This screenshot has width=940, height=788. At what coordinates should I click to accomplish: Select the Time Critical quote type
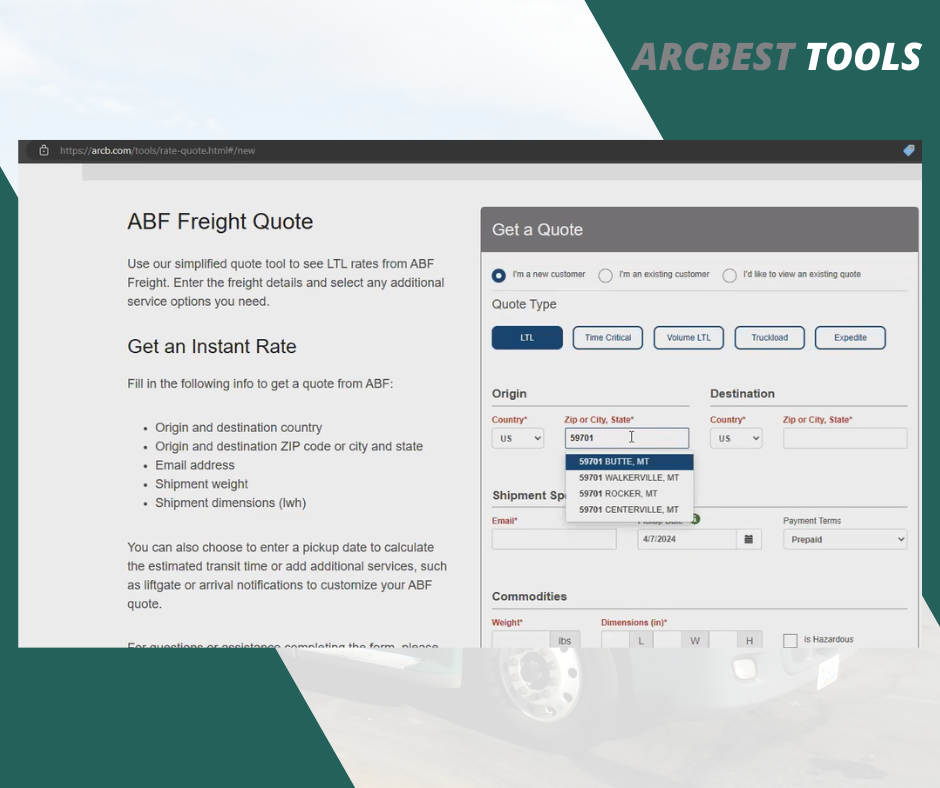point(608,338)
